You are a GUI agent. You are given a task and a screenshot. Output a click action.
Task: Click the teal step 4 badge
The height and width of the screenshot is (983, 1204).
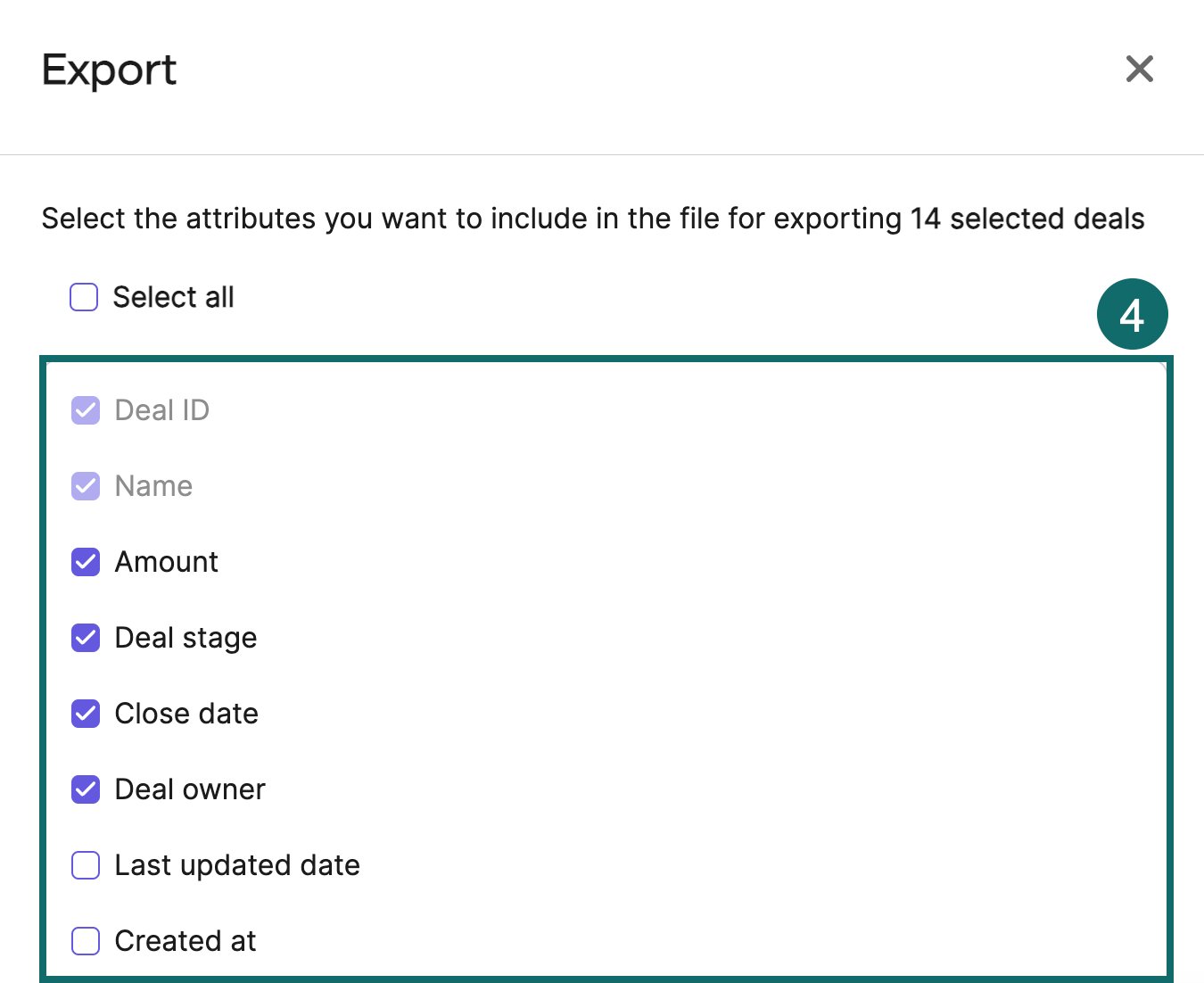click(x=1132, y=314)
